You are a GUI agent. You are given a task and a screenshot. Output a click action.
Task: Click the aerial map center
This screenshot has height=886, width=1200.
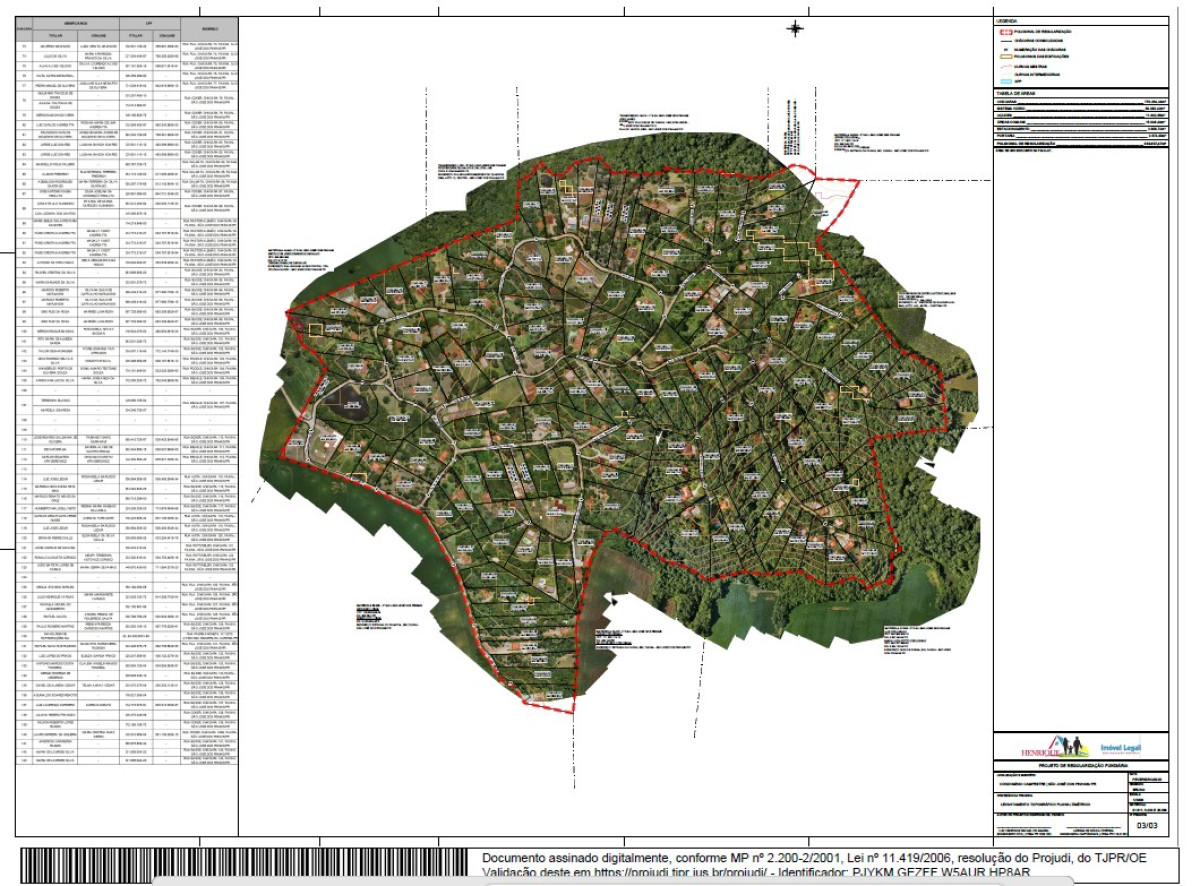coord(618,430)
